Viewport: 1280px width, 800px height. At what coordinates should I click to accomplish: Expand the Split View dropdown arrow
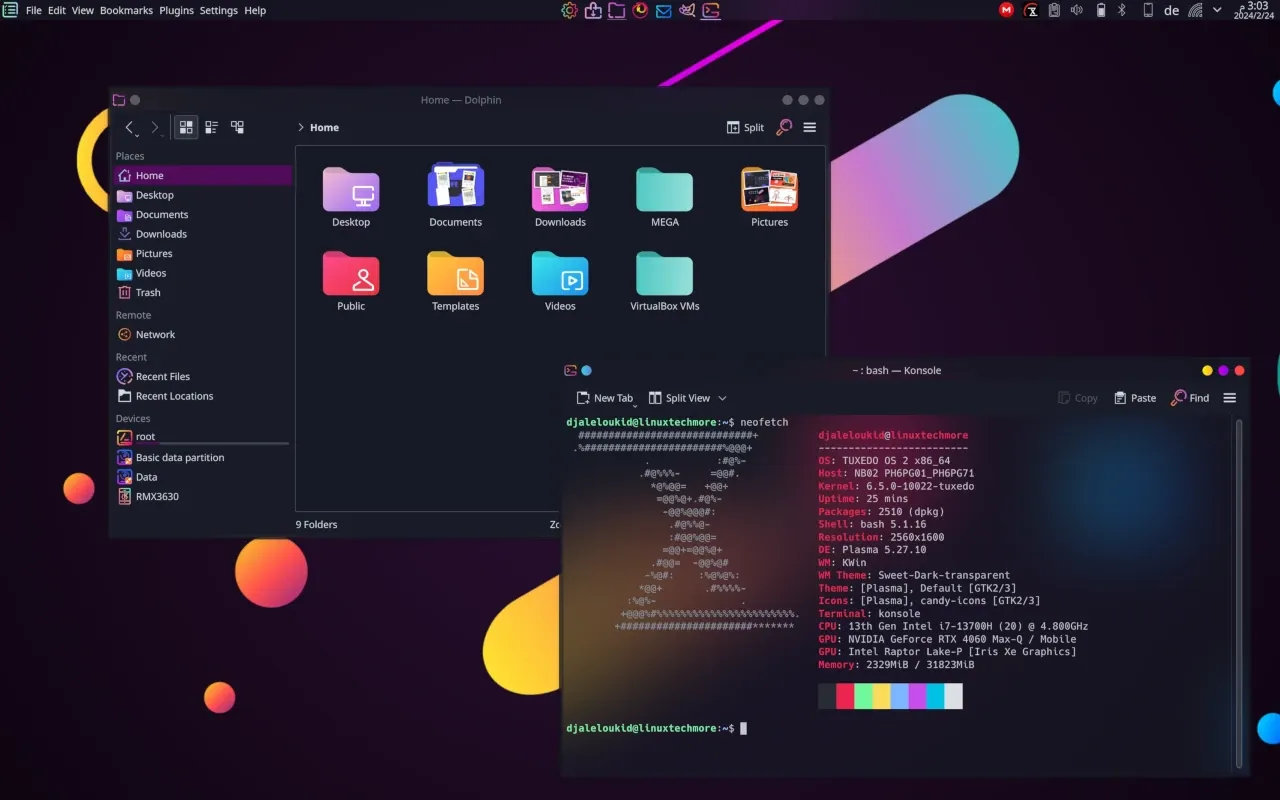coord(723,398)
